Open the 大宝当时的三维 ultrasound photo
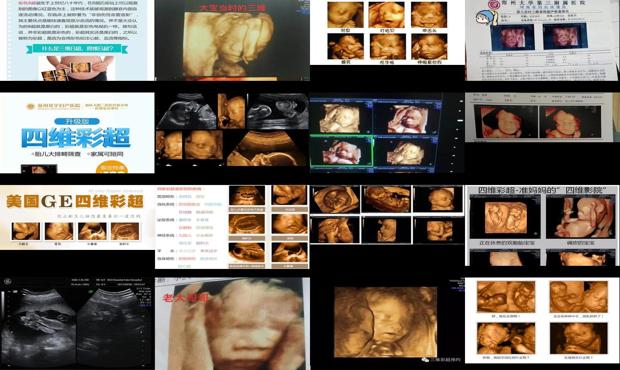 coord(232,40)
